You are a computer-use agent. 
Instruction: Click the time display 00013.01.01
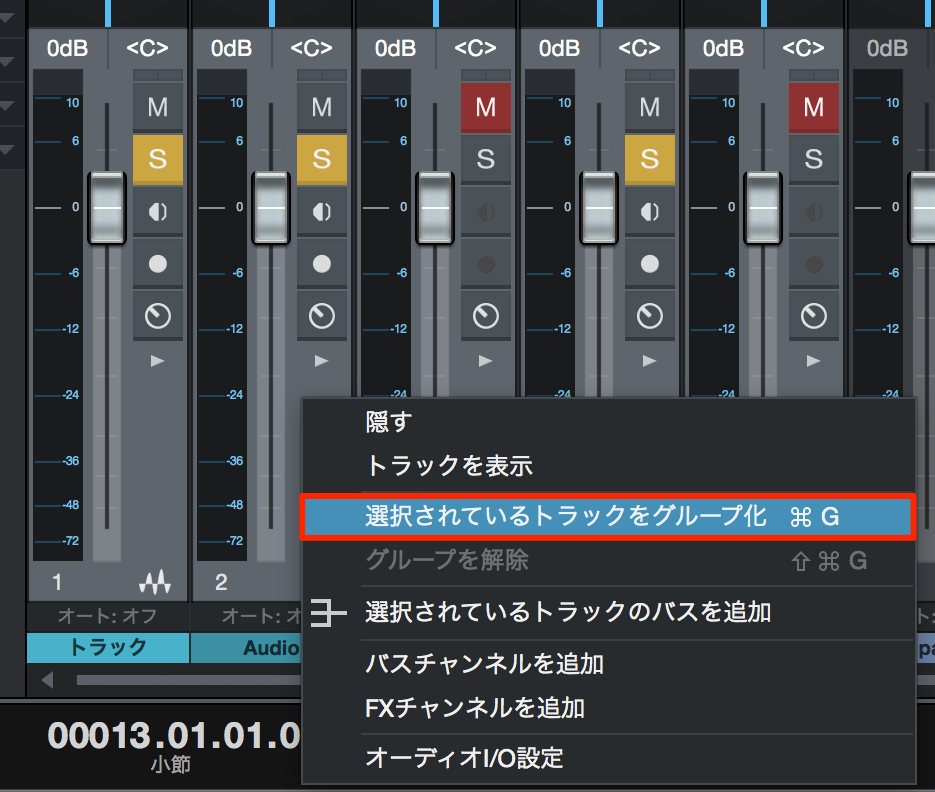tap(174, 736)
